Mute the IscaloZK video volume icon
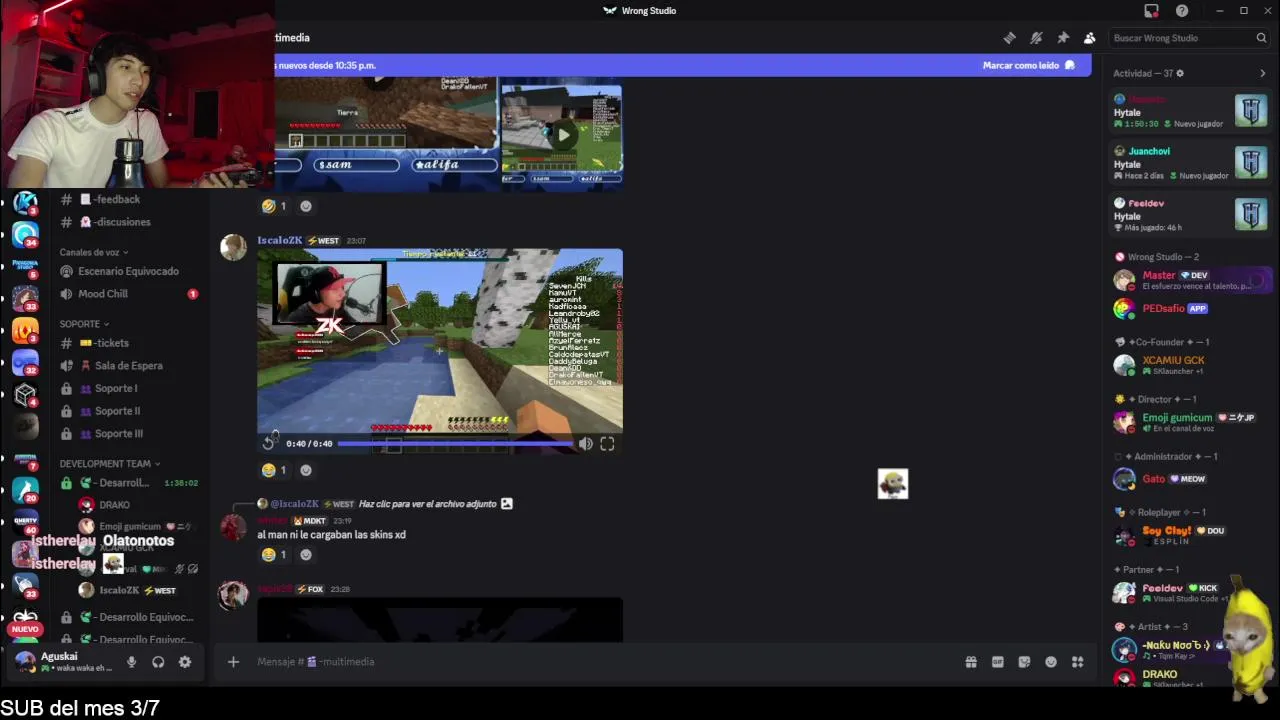The image size is (1280, 720). coord(586,444)
